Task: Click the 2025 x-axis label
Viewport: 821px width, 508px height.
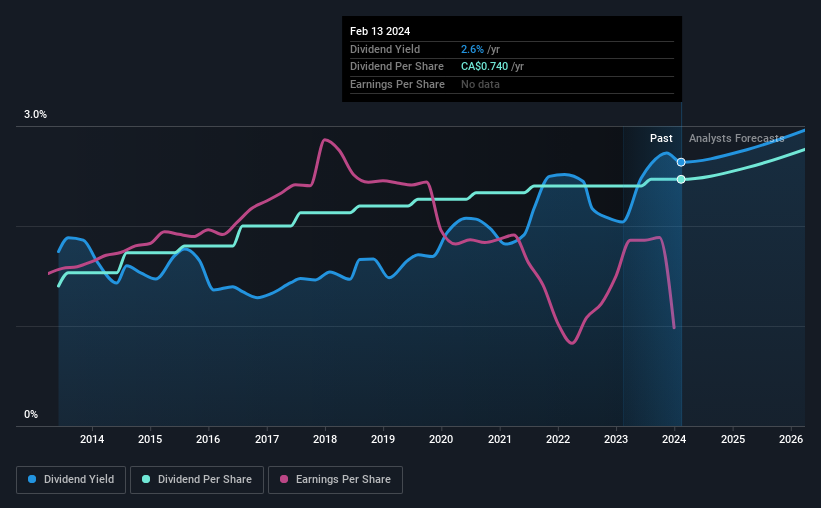Action: (733, 439)
